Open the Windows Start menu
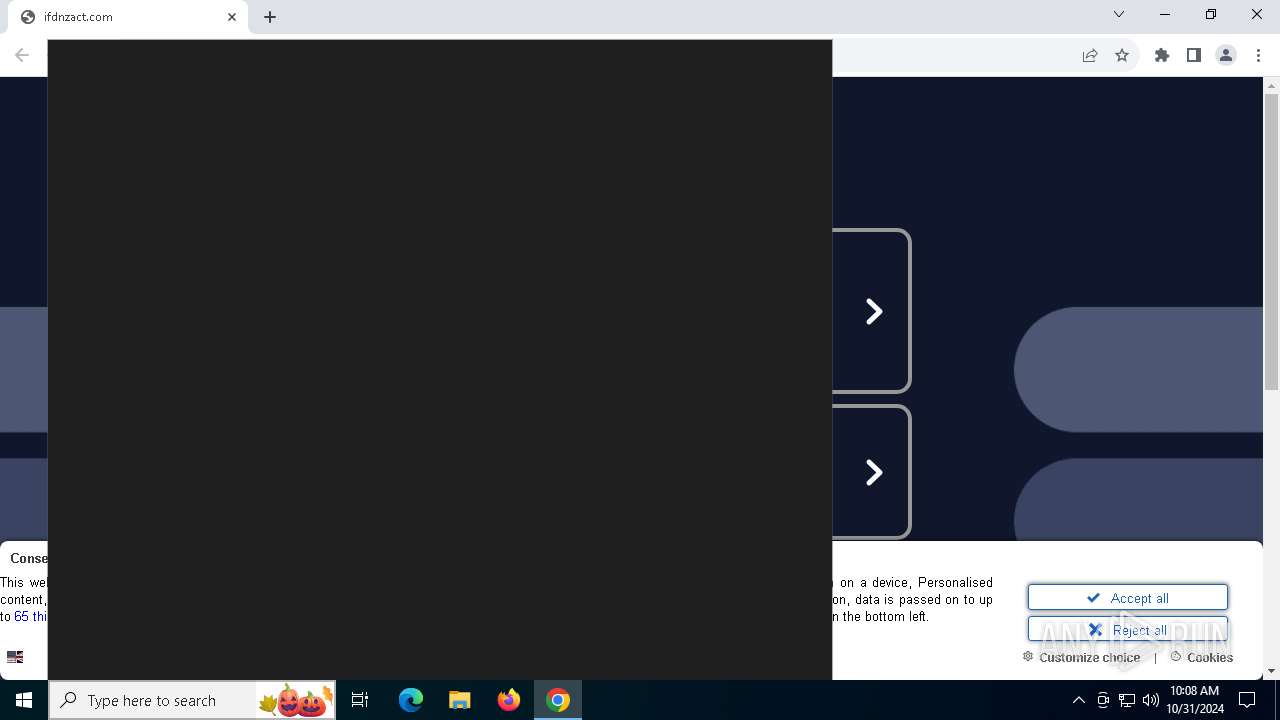1280x720 pixels. pos(24,700)
